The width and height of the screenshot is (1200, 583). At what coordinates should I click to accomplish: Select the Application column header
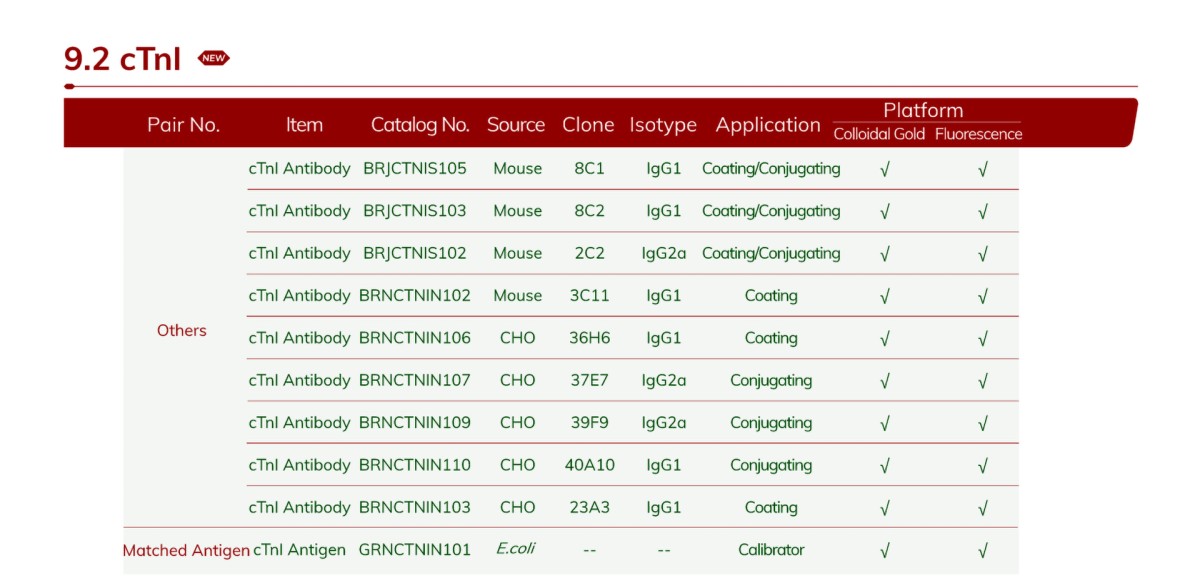coord(768,125)
